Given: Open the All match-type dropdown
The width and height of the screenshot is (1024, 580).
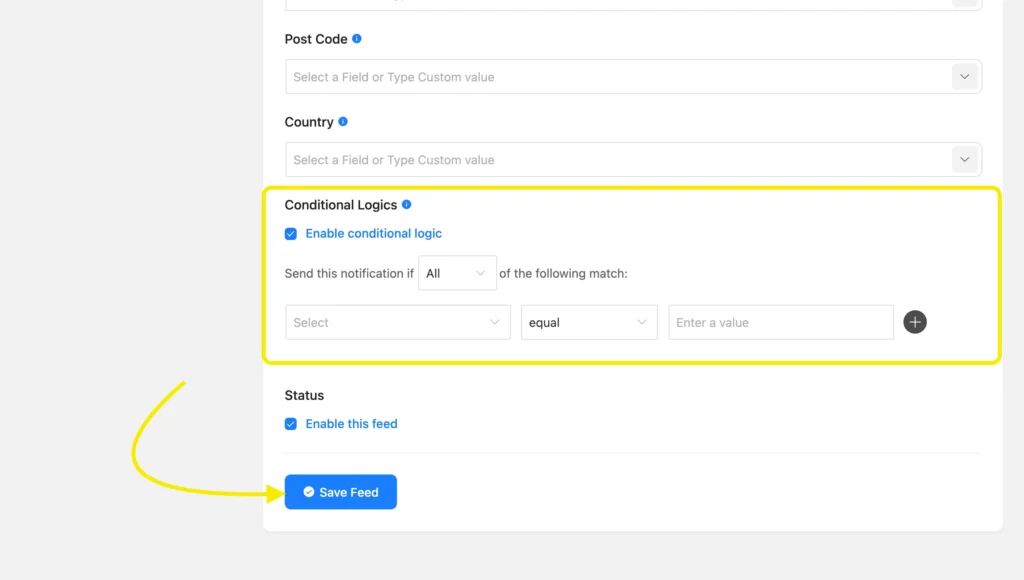Looking at the screenshot, I should click(x=457, y=272).
